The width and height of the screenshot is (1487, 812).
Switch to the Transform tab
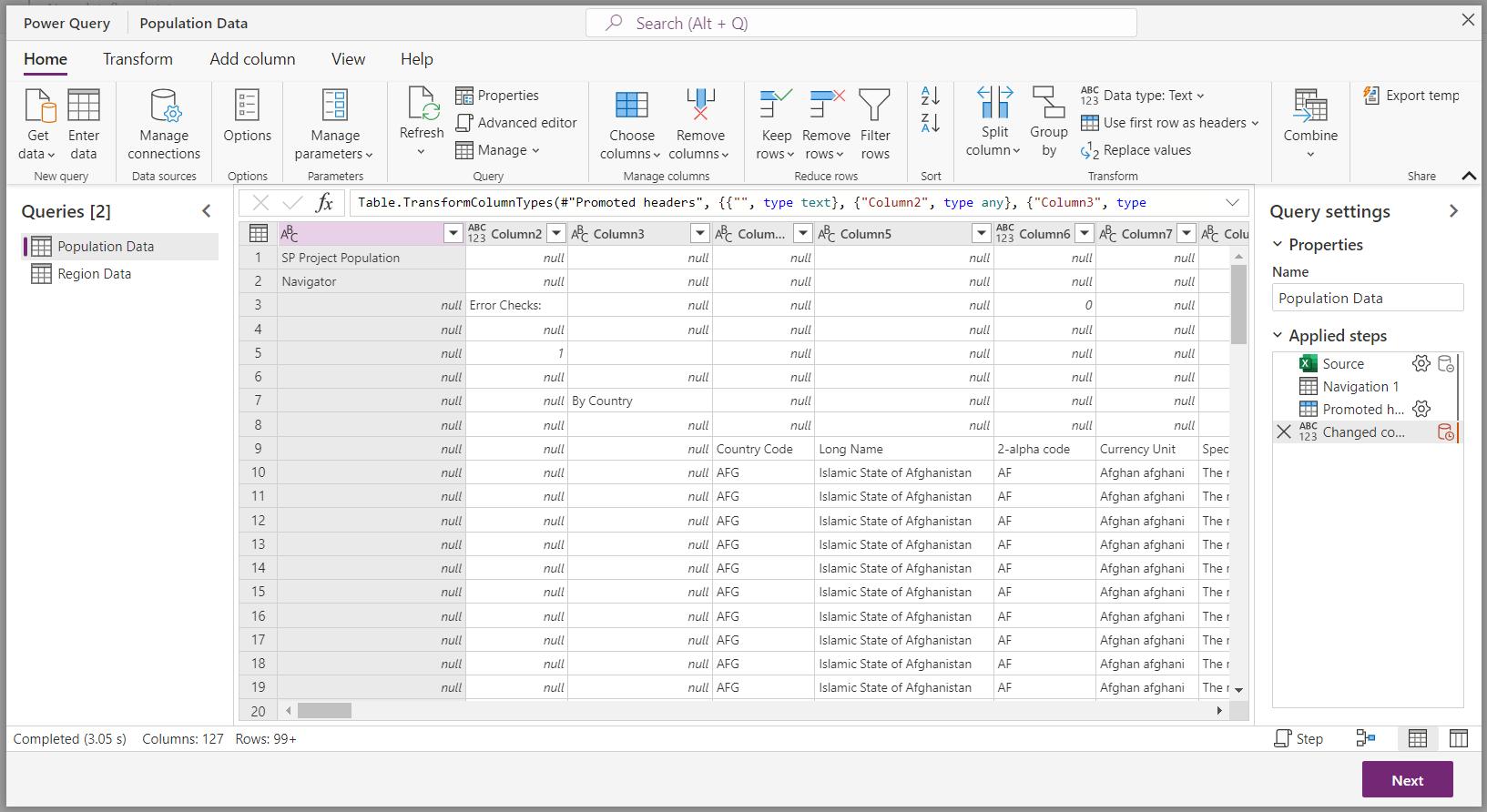137,59
